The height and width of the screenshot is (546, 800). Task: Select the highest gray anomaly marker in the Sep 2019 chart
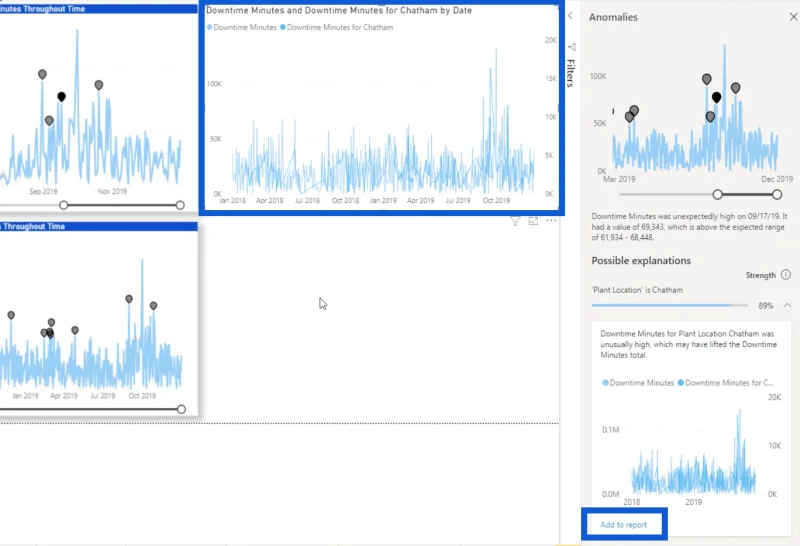click(x=42, y=75)
